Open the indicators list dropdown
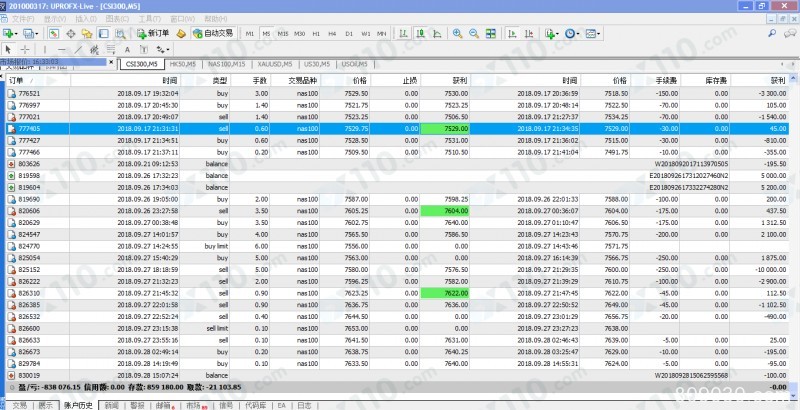Viewport: 800px width, 410px height. pyautogui.click(x=552, y=34)
